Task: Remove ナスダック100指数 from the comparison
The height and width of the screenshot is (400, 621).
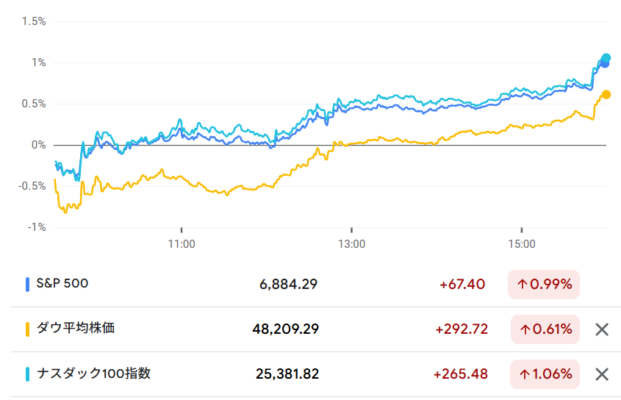Action: (601, 374)
